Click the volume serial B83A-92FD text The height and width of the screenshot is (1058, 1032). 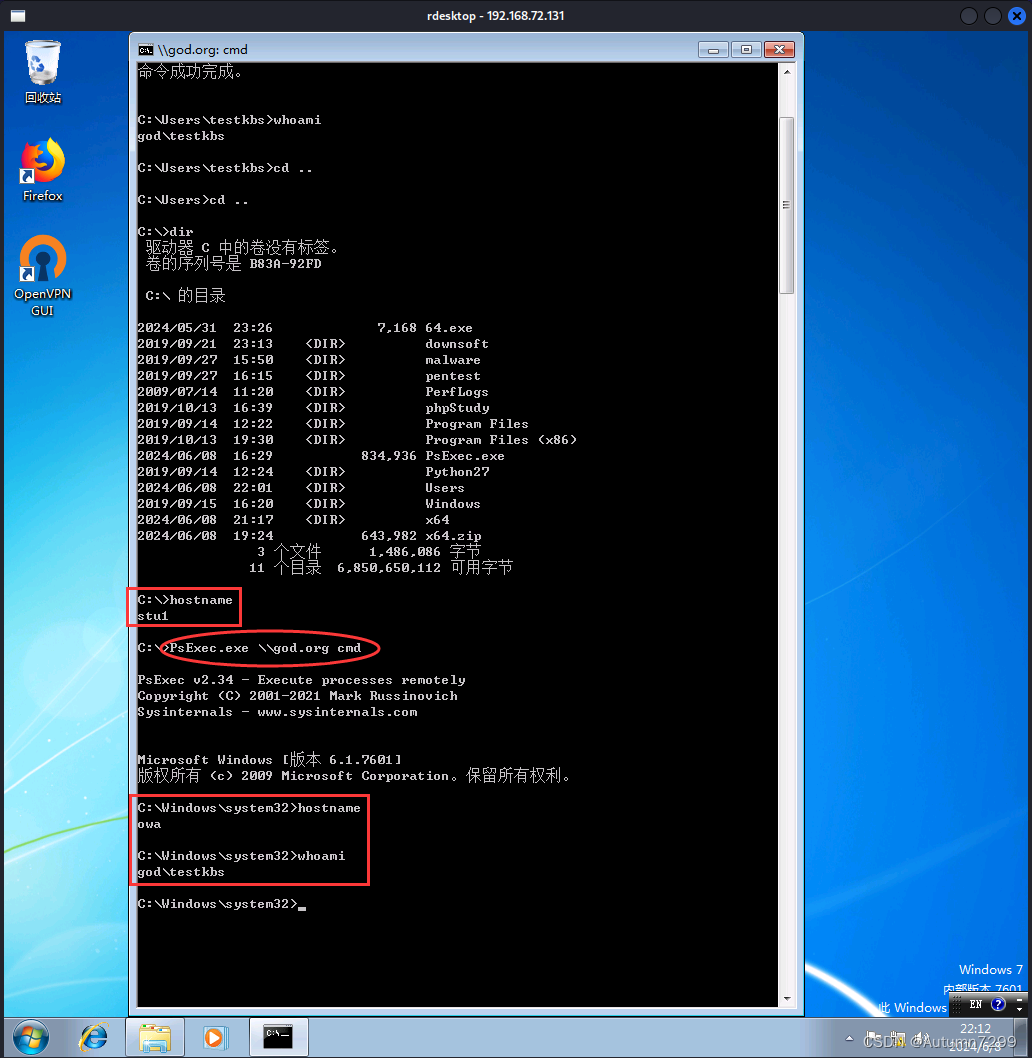pos(285,264)
